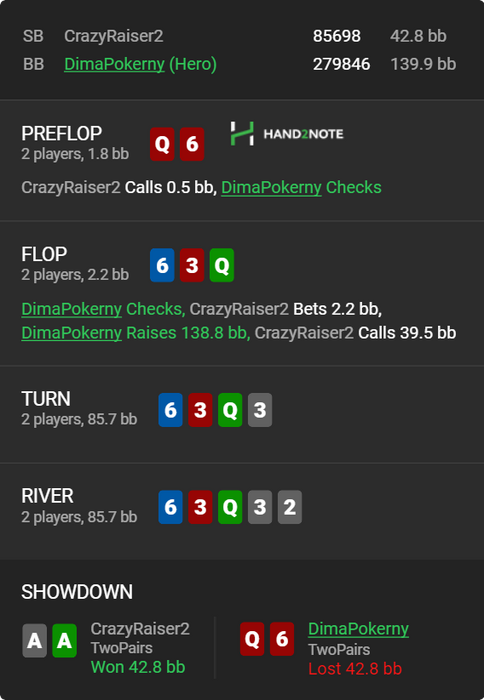484x700 pixels.
Task: Click the gray Ace in showdown
Action: point(34,641)
